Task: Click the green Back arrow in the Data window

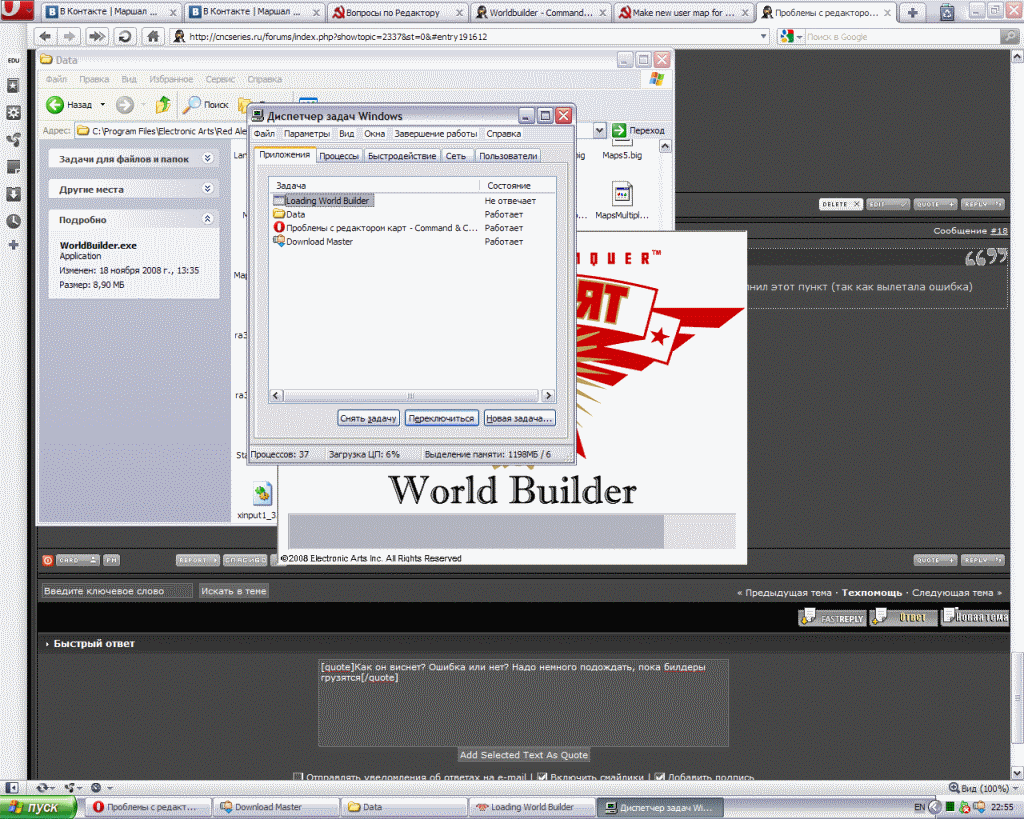Action: coord(56,104)
